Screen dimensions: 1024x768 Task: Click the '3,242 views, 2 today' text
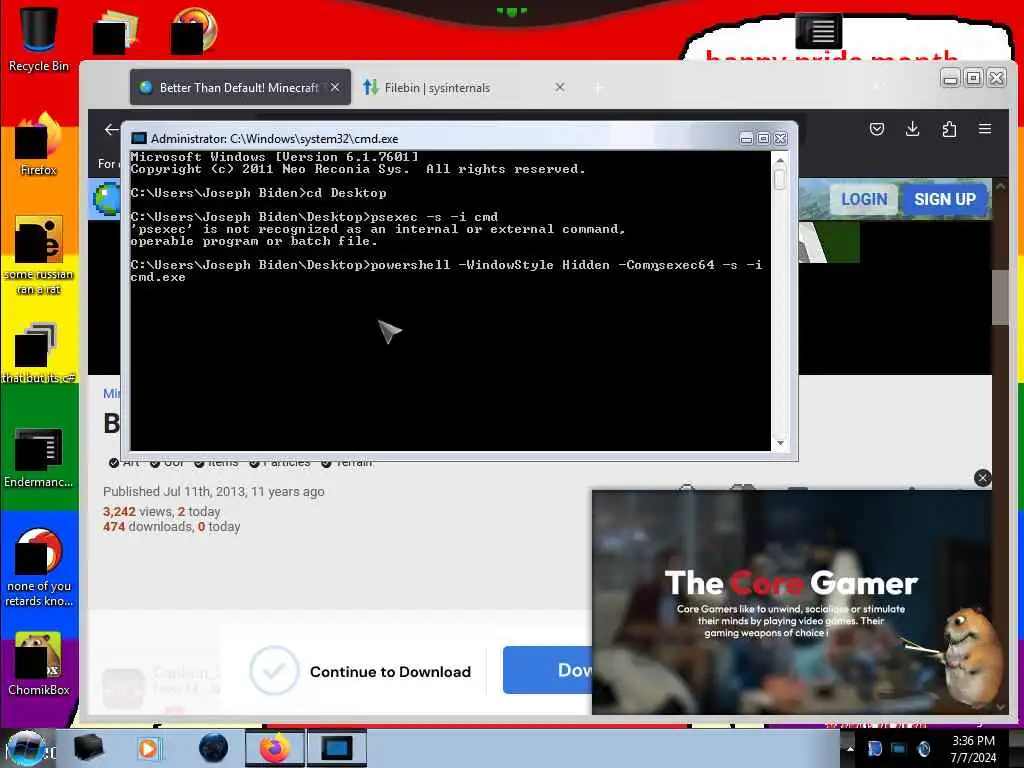click(161, 511)
